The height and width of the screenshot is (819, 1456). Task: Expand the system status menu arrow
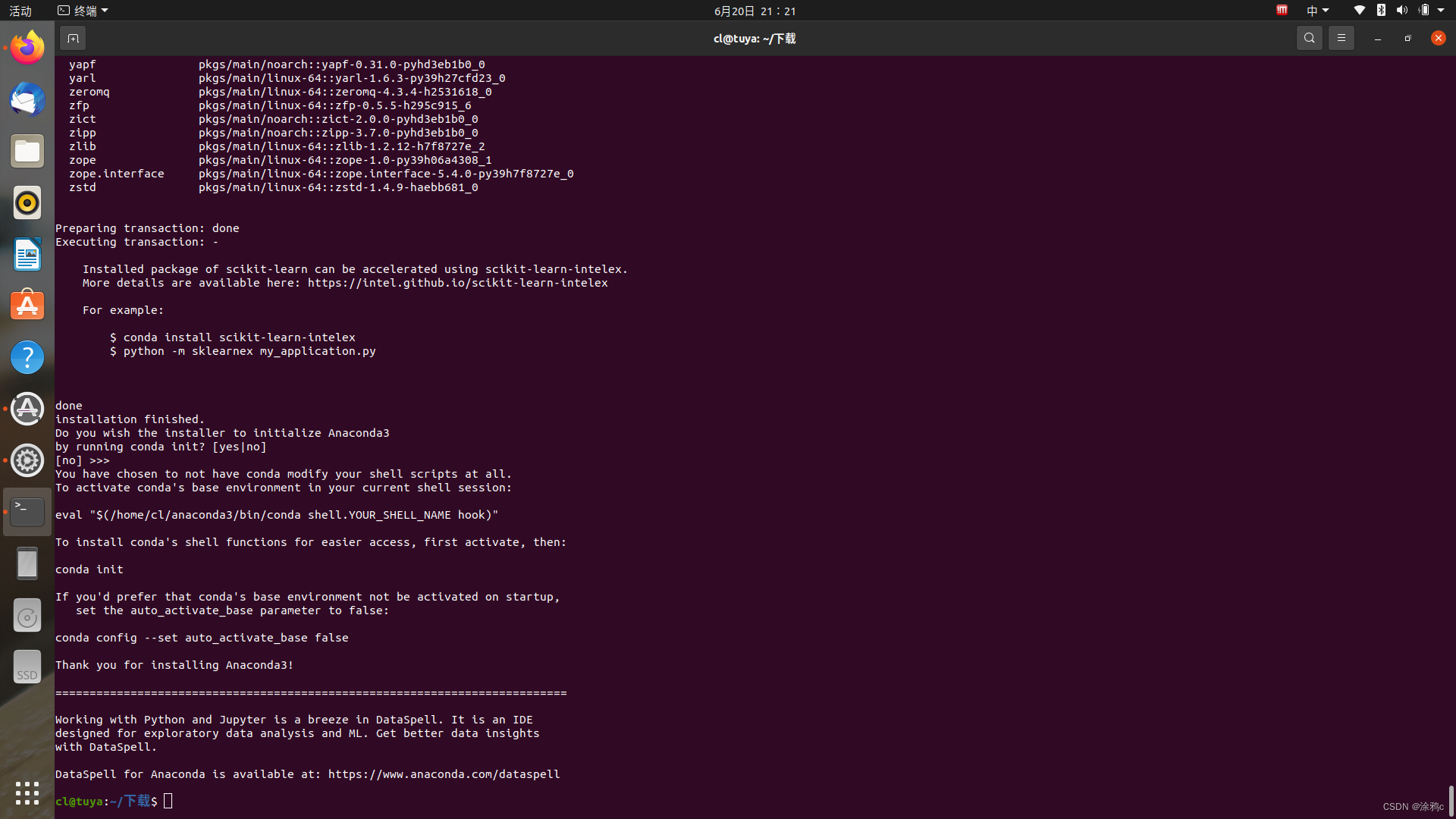click(x=1441, y=11)
